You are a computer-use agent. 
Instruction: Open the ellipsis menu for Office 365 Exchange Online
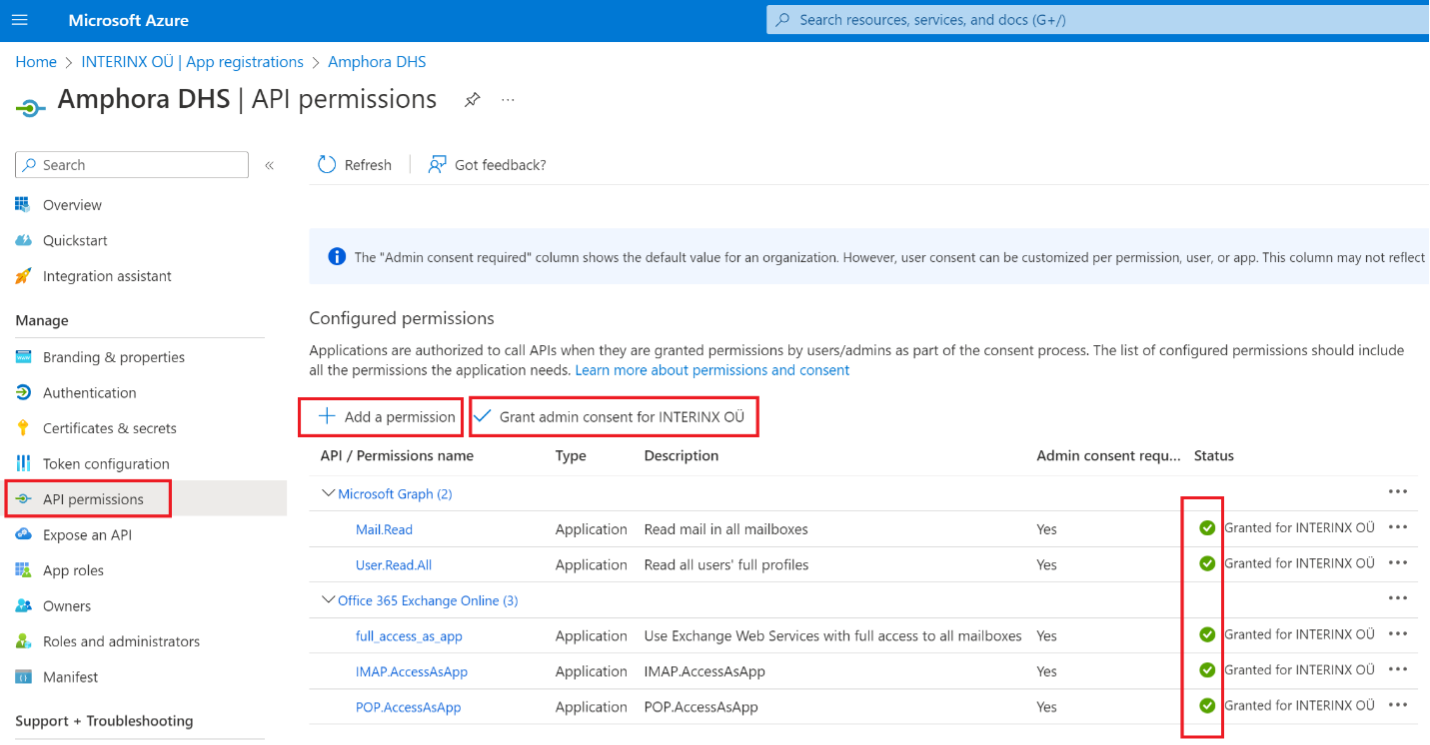[x=1398, y=599]
